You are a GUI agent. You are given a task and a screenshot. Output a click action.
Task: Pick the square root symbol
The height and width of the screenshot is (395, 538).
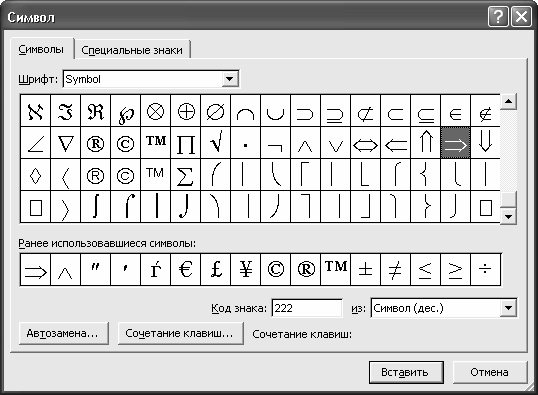(x=215, y=142)
